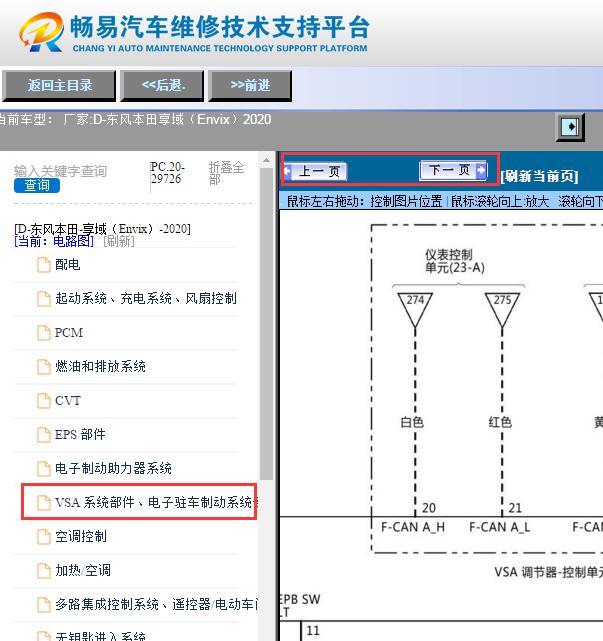Click the panel toggle icon at top right
The width and height of the screenshot is (603, 641).
click(570, 127)
